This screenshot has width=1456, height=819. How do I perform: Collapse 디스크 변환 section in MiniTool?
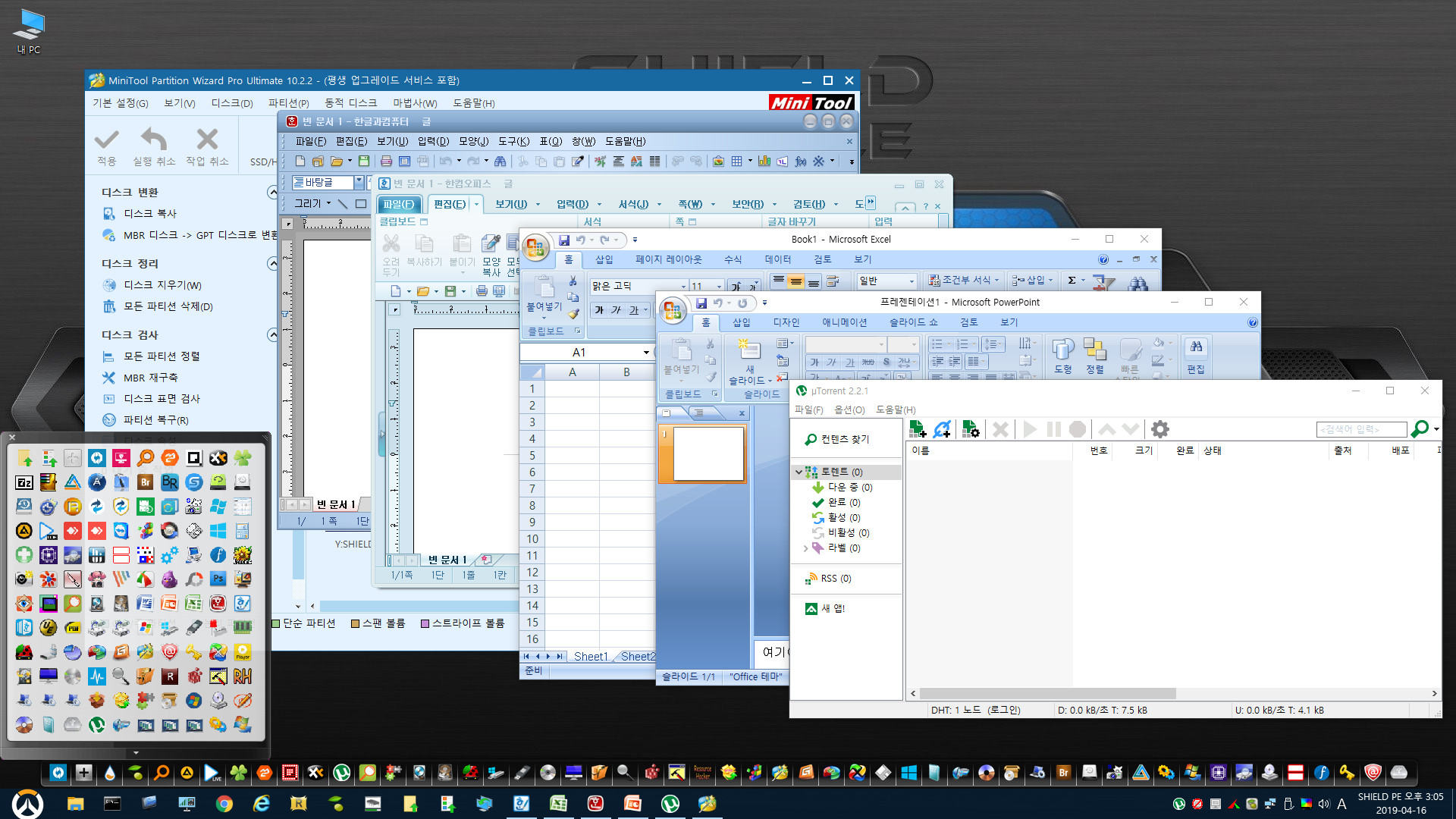pyautogui.click(x=272, y=193)
